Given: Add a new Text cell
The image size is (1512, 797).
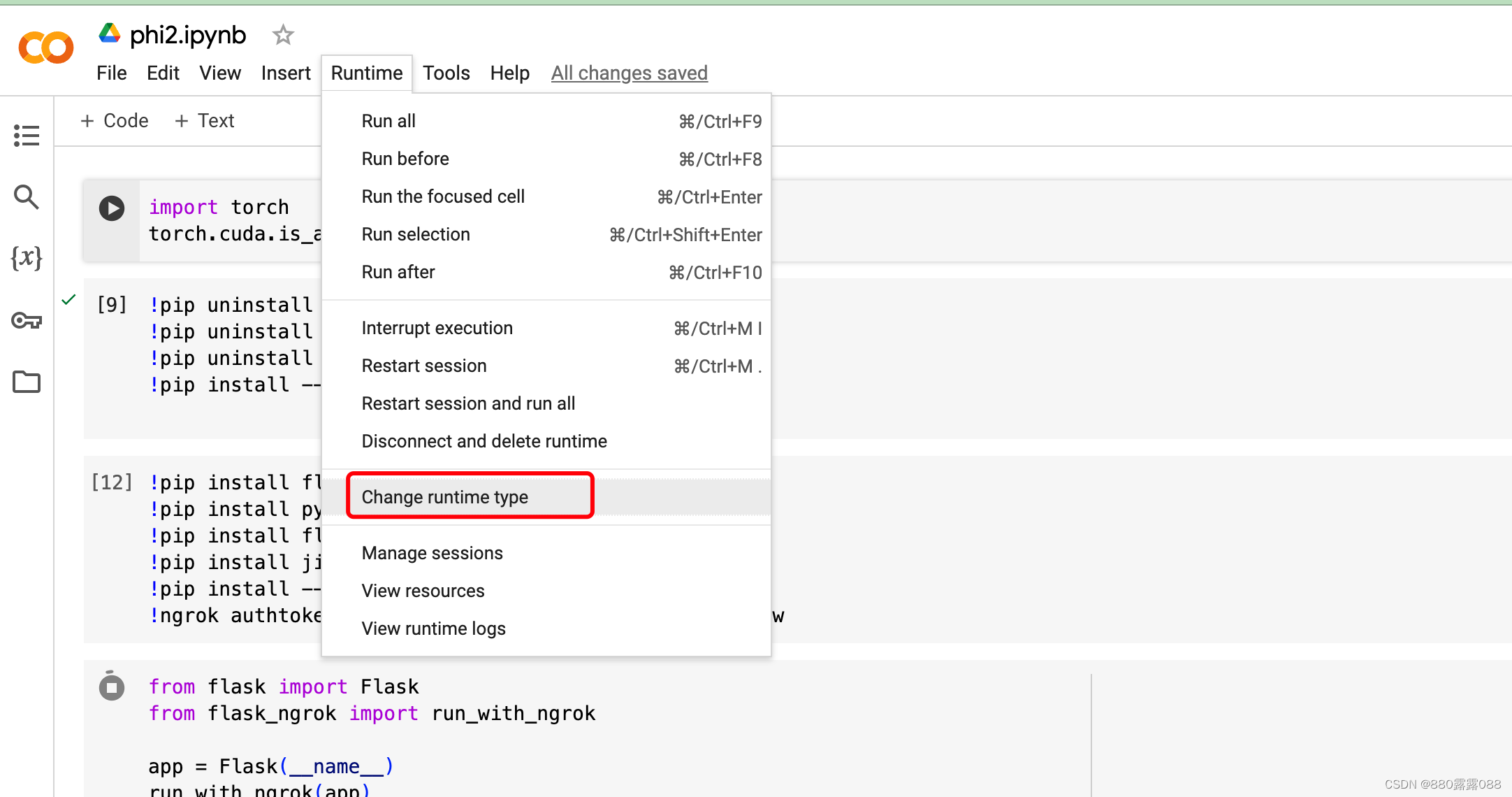Looking at the screenshot, I should point(204,121).
